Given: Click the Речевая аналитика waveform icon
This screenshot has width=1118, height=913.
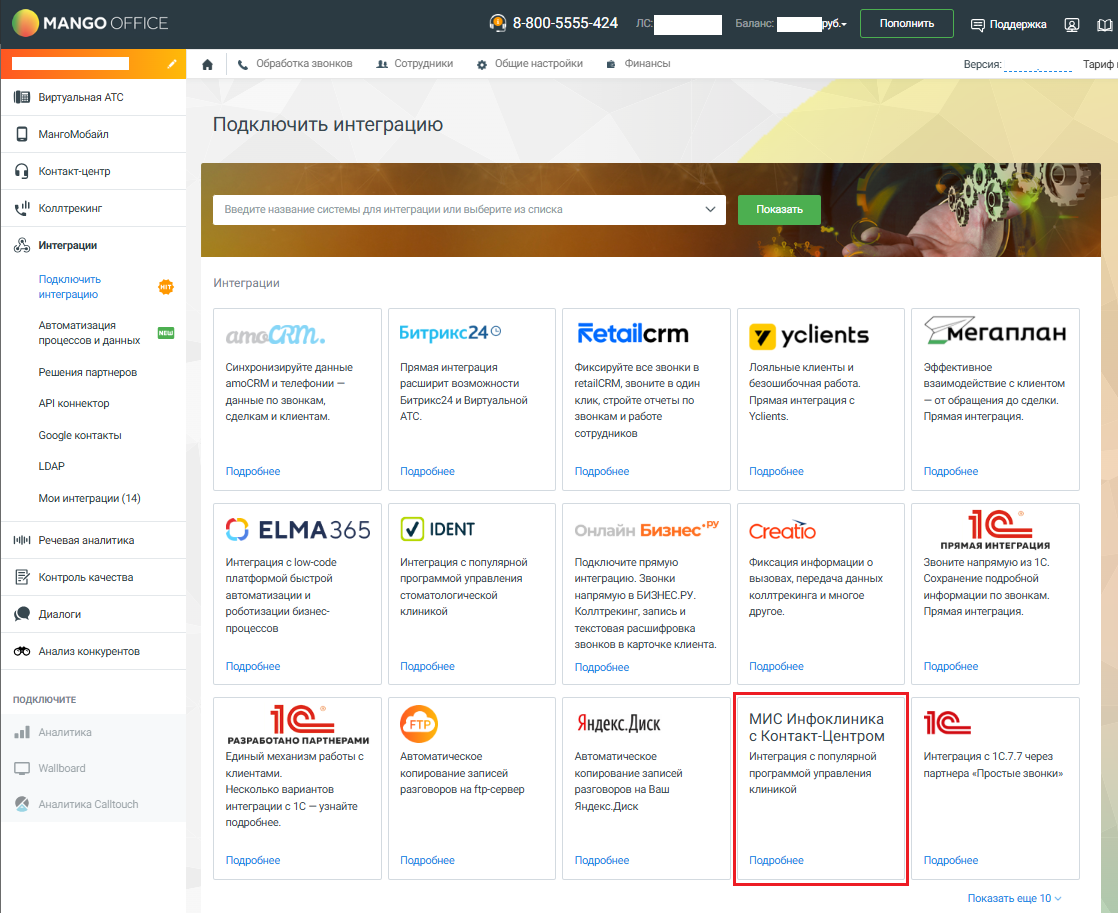Looking at the screenshot, I should (x=22, y=540).
